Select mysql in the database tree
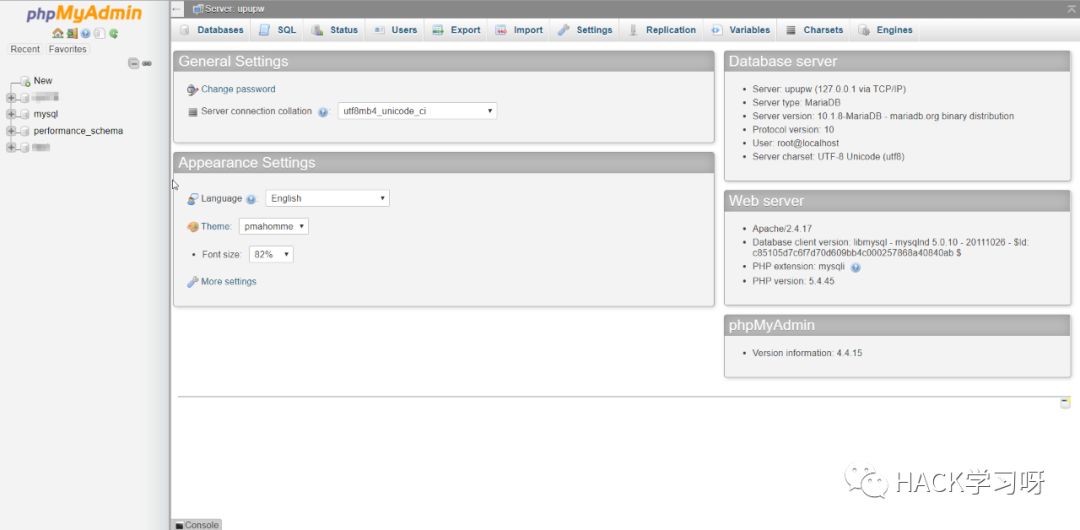Viewport: 1080px width, 530px height. 46,114
